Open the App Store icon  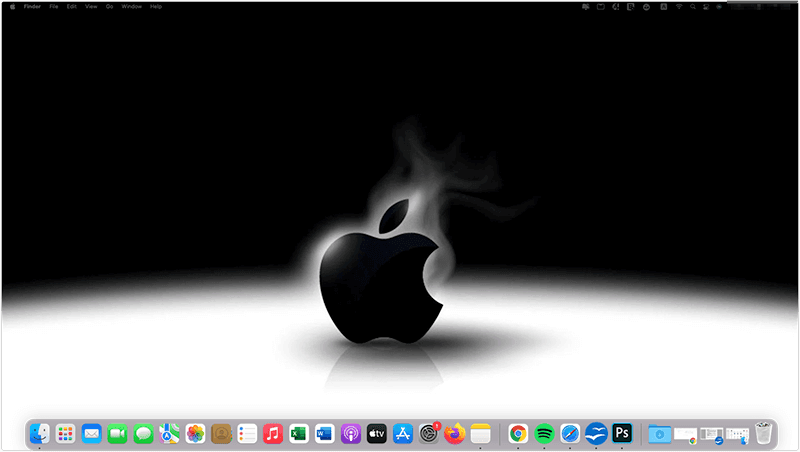pyautogui.click(x=403, y=433)
